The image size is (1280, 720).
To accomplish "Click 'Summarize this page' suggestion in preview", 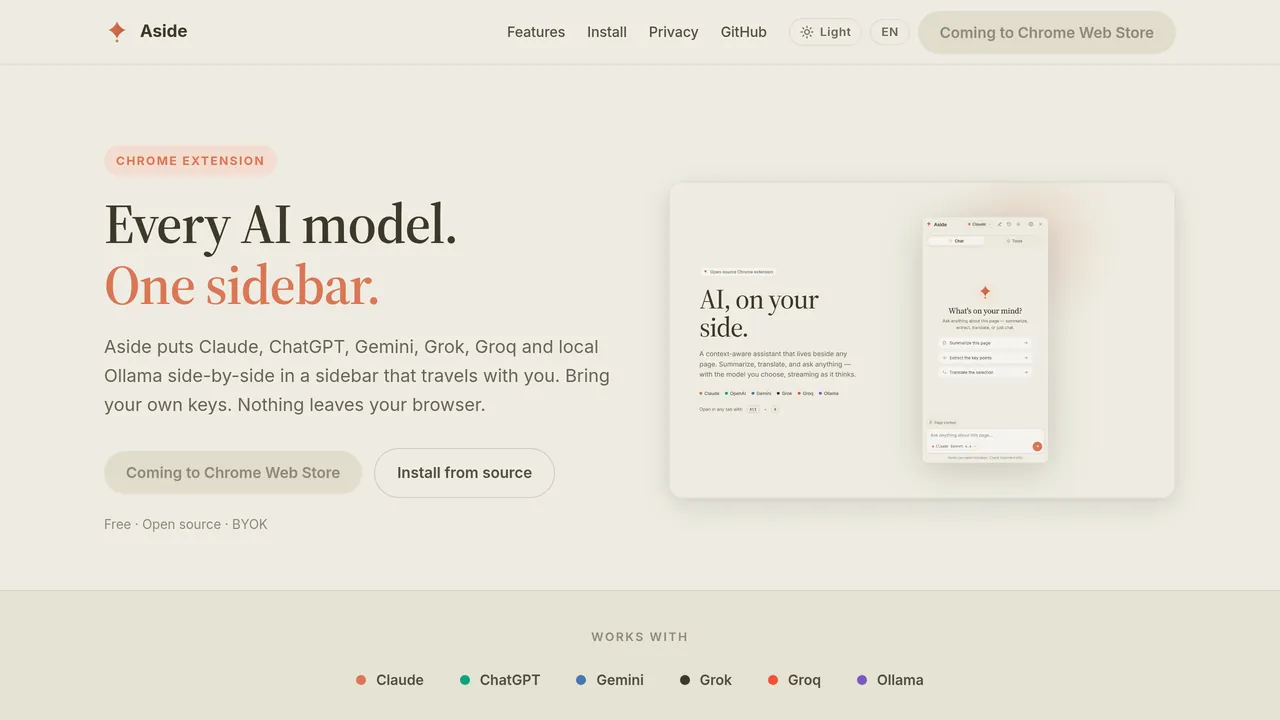I will tap(985, 343).
